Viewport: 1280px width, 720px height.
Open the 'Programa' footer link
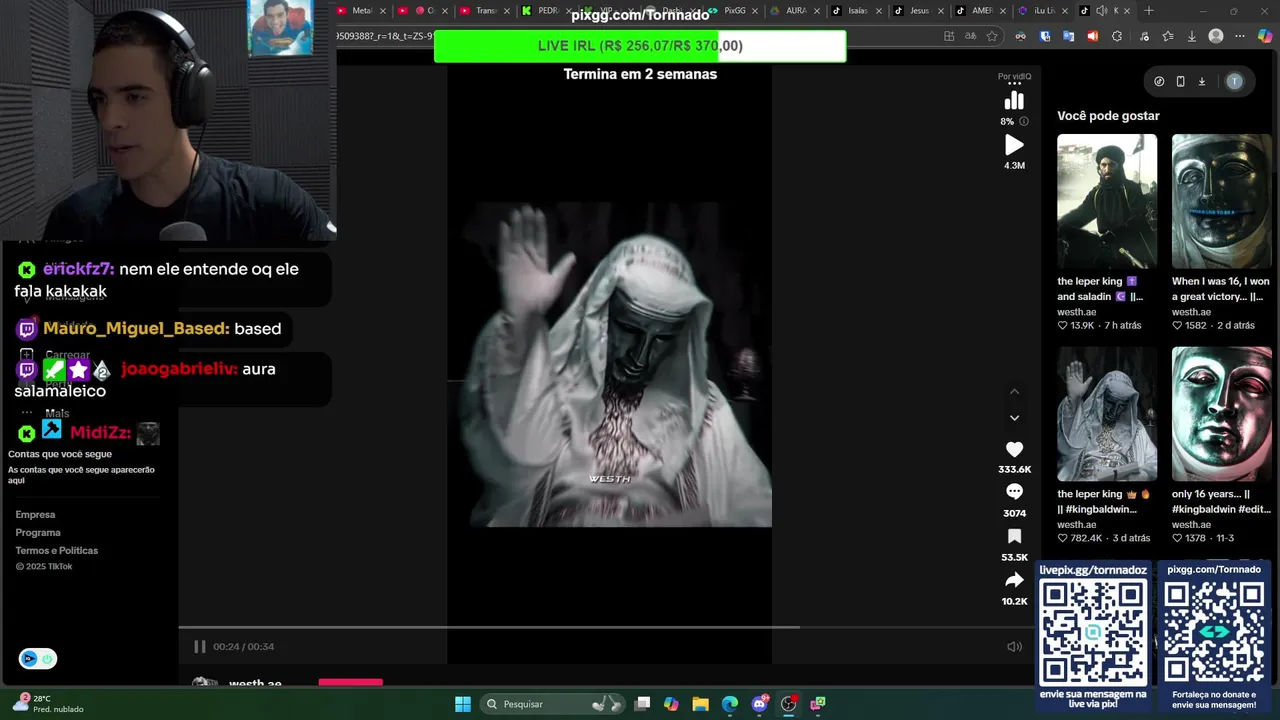tap(38, 533)
